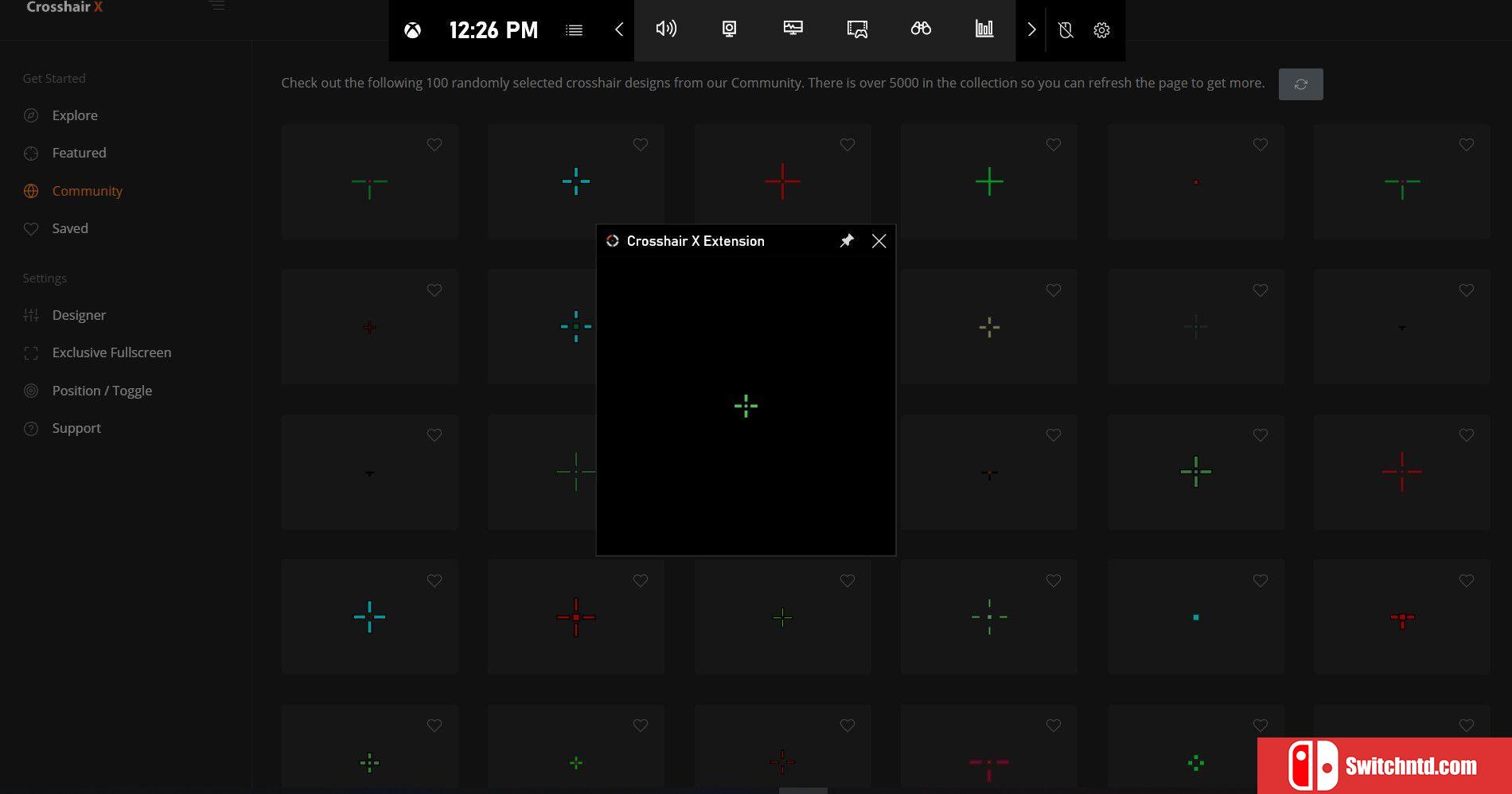
Task: Show previous Game Bar widgets with left chevron
Action: 619,29
